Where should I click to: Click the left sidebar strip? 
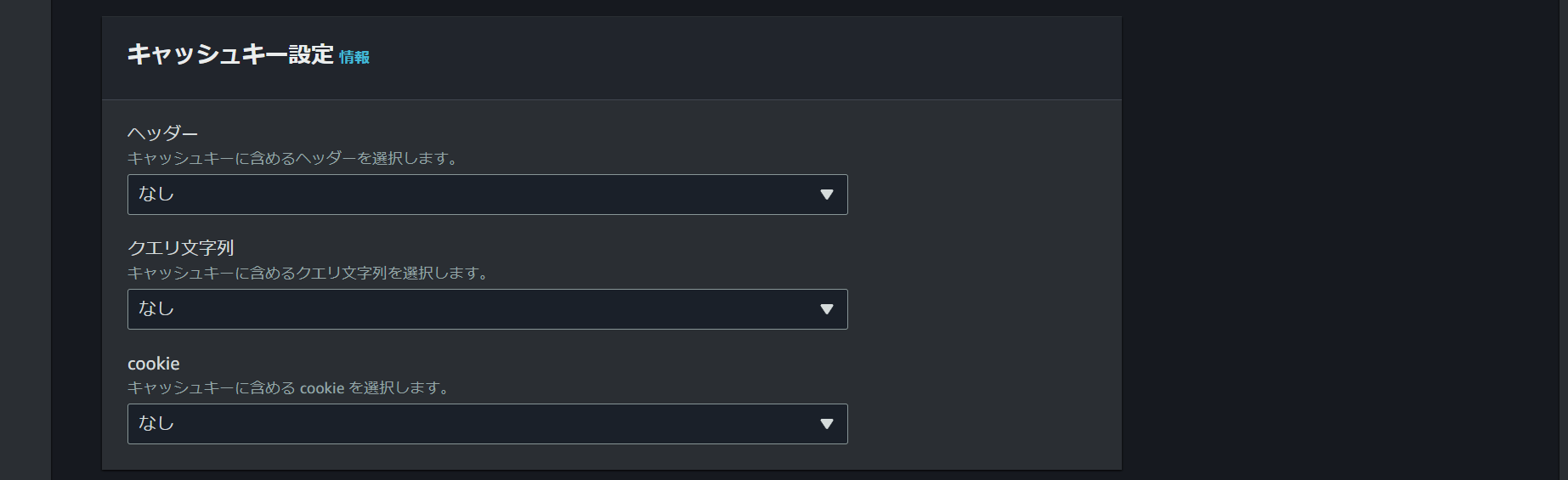pos(25,240)
